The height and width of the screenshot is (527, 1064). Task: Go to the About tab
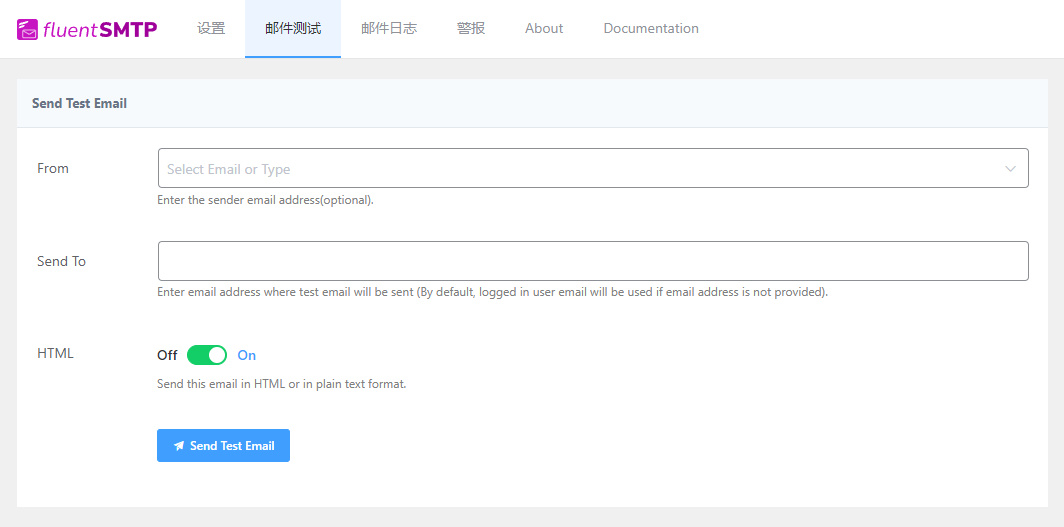pyautogui.click(x=544, y=28)
